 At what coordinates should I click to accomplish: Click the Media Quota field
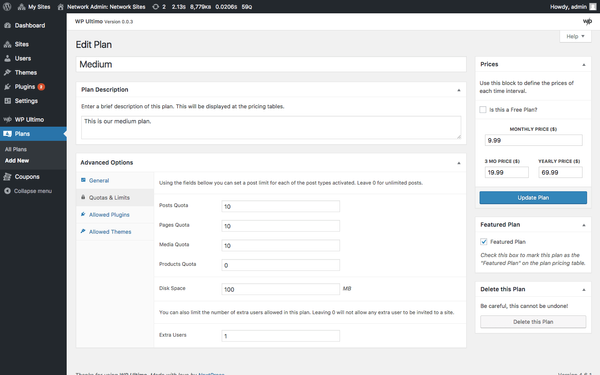pyautogui.click(x=280, y=245)
